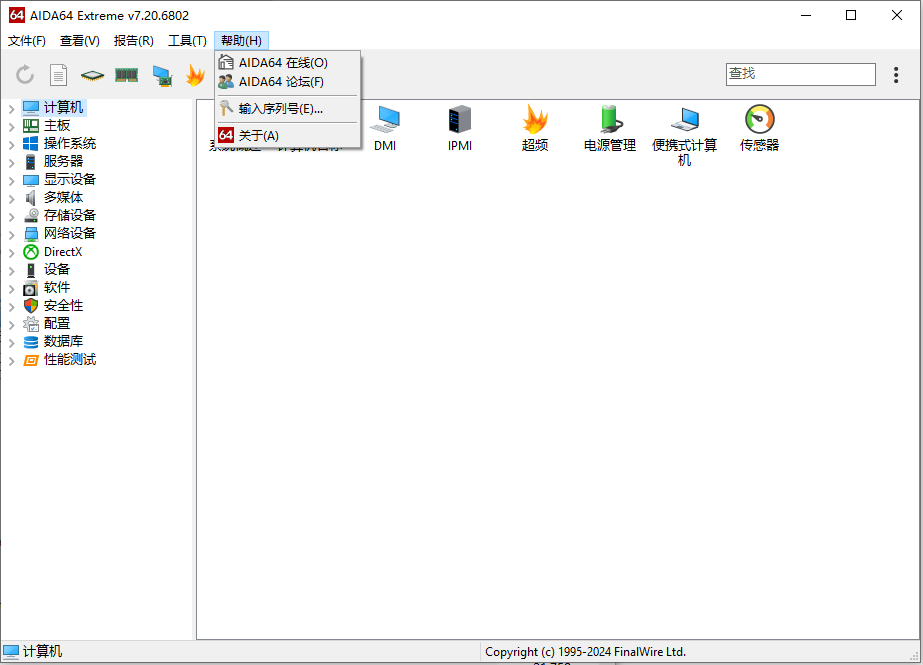The width and height of the screenshot is (923, 665).
Task: Select the 主板 motherboard tree icon
Action: [31, 125]
